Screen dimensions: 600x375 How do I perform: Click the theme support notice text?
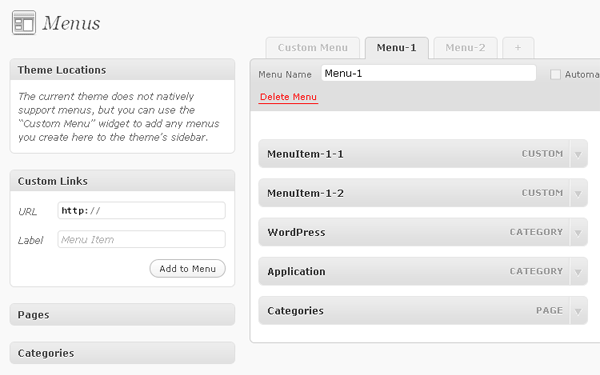point(119,117)
